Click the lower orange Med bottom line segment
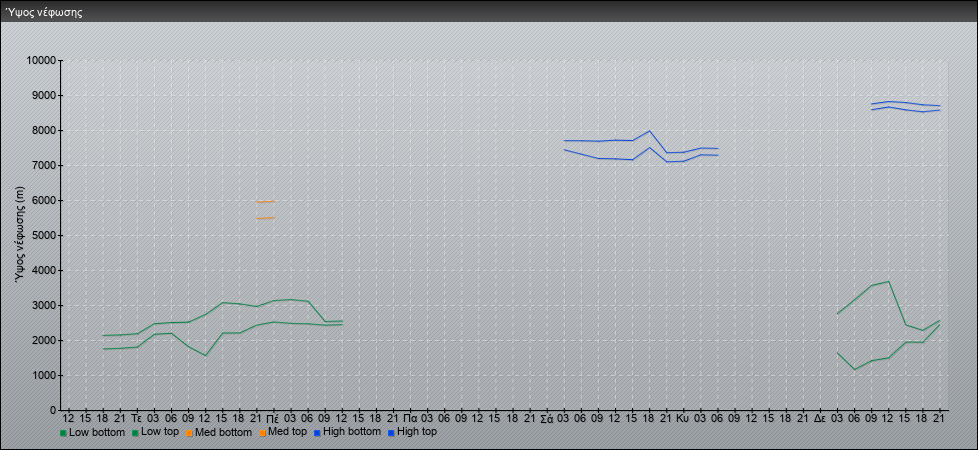This screenshot has height=450, width=978. (x=265, y=218)
